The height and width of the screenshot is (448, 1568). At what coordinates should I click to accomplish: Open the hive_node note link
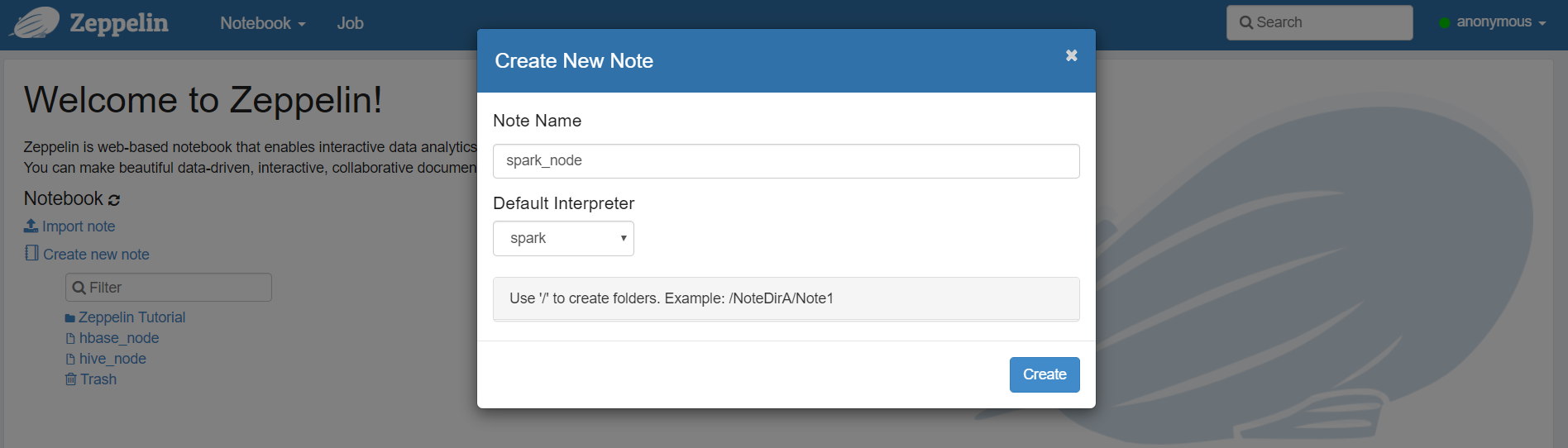(x=112, y=359)
